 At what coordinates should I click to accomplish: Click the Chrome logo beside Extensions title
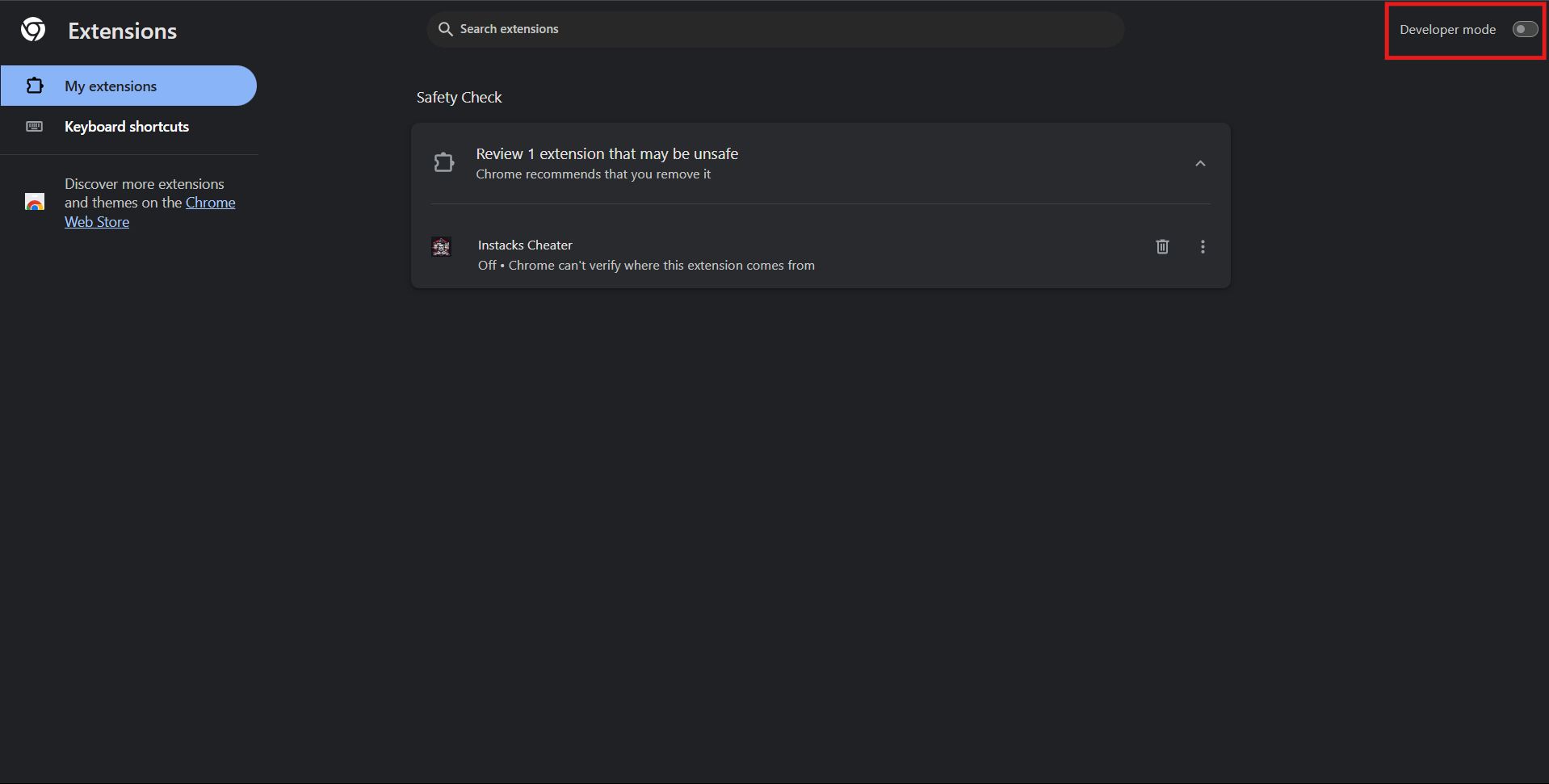[33, 30]
